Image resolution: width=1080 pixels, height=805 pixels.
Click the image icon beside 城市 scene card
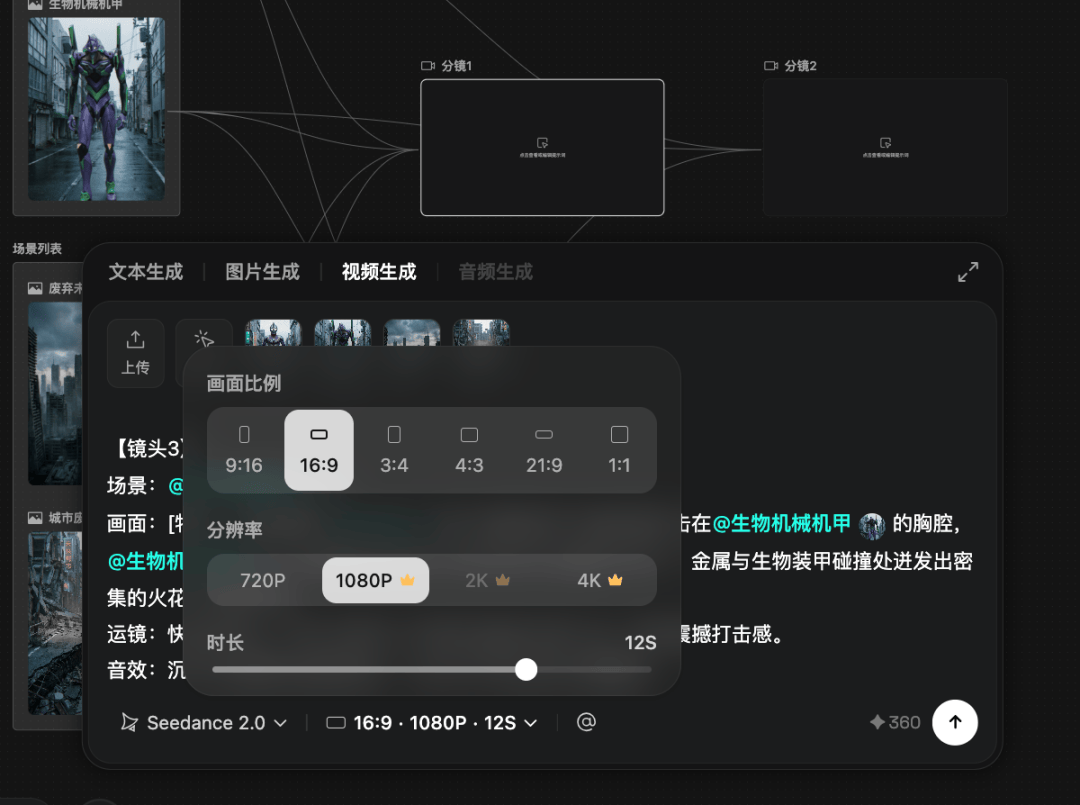[x=35, y=518]
